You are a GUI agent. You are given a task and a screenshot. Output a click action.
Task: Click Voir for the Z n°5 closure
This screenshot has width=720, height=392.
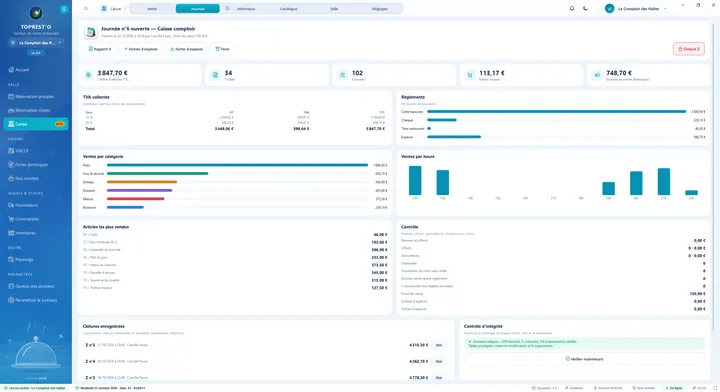(439, 345)
